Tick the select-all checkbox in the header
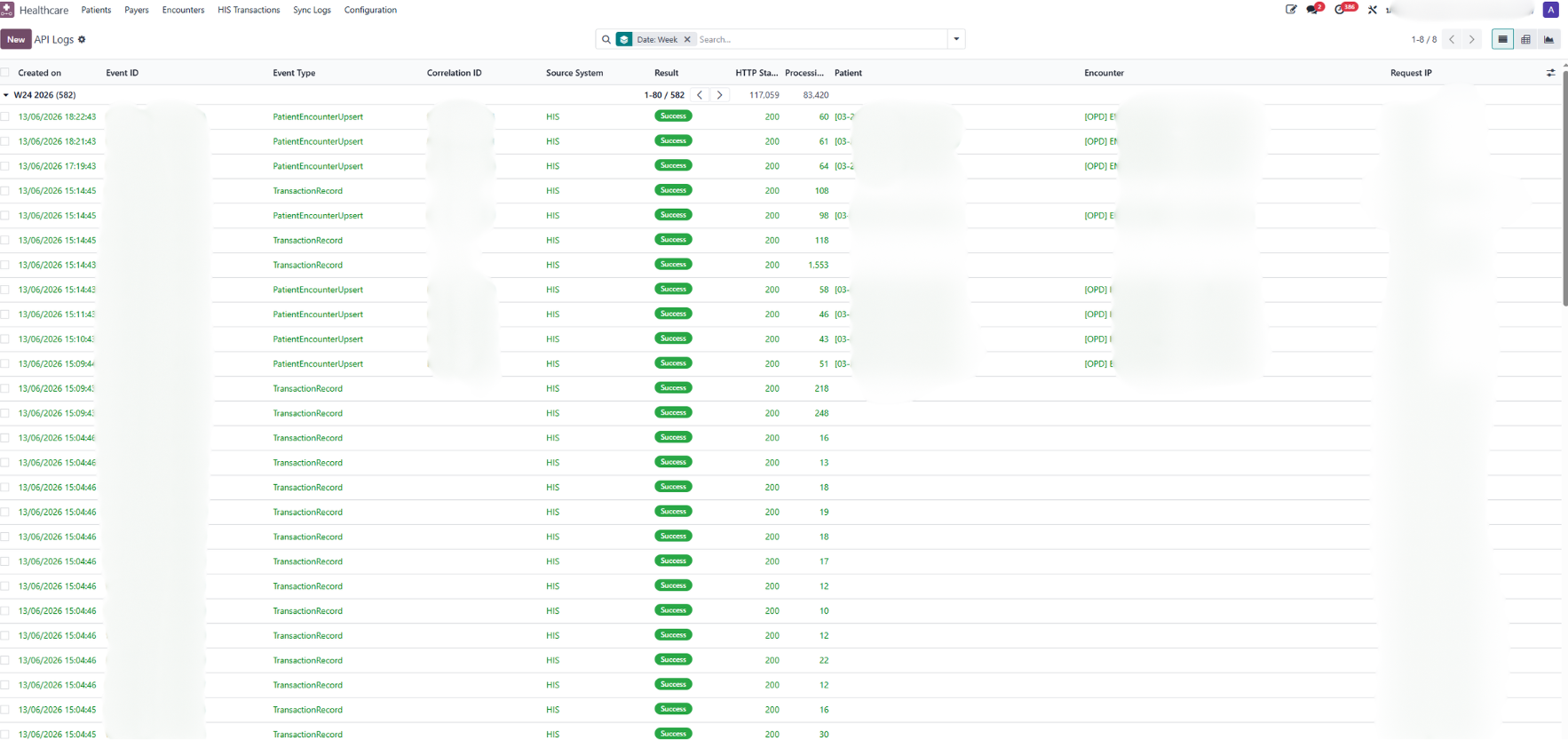1568x748 pixels. [x=5, y=73]
